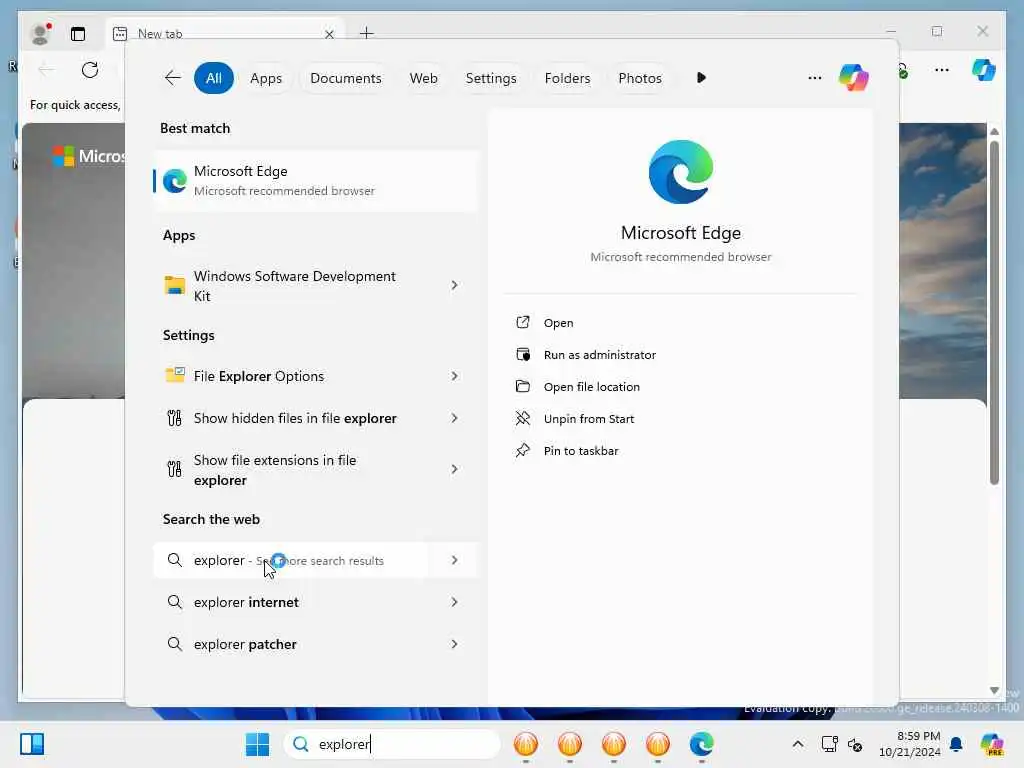This screenshot has height=768, width=1024.
Task: Open Edge Settings and more menu
Action: pos(942,70)
